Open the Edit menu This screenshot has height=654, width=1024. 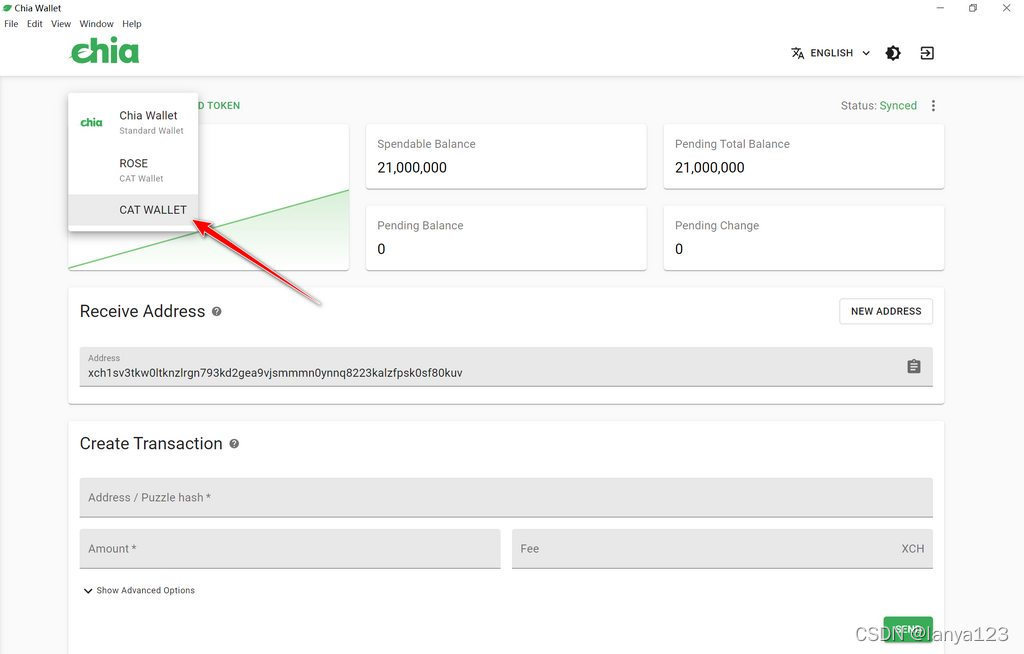pyautogui.click(x=35, y=24)
